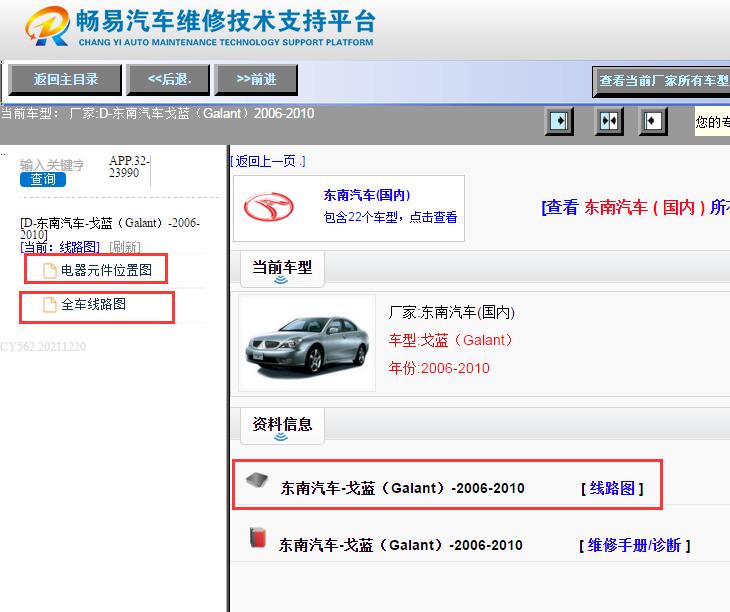Click 年份:2006-2010 text
This screenshot has height=612, width=730.
[x=439, y=368]
